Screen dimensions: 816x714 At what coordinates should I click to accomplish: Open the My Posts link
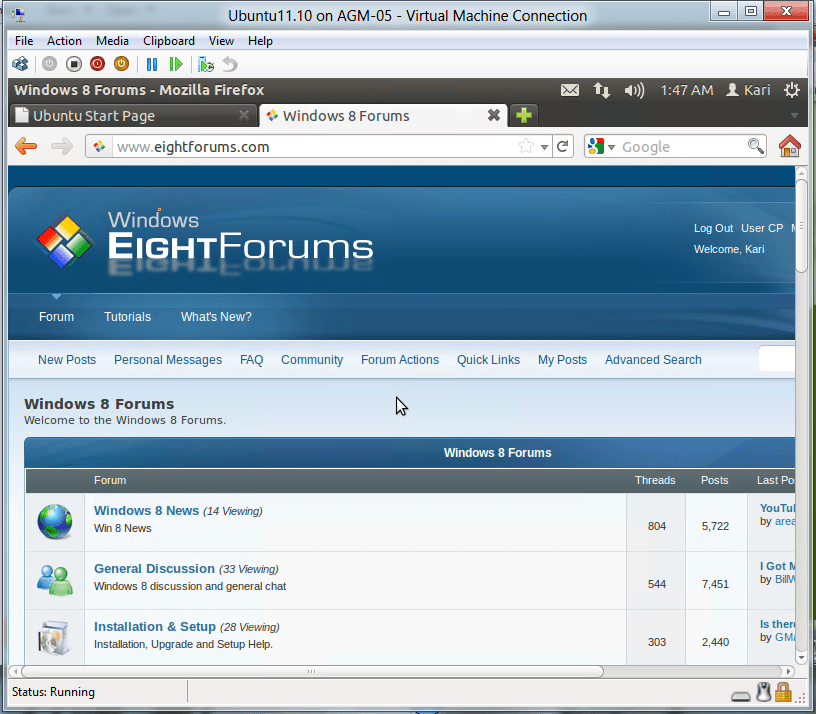563,360
